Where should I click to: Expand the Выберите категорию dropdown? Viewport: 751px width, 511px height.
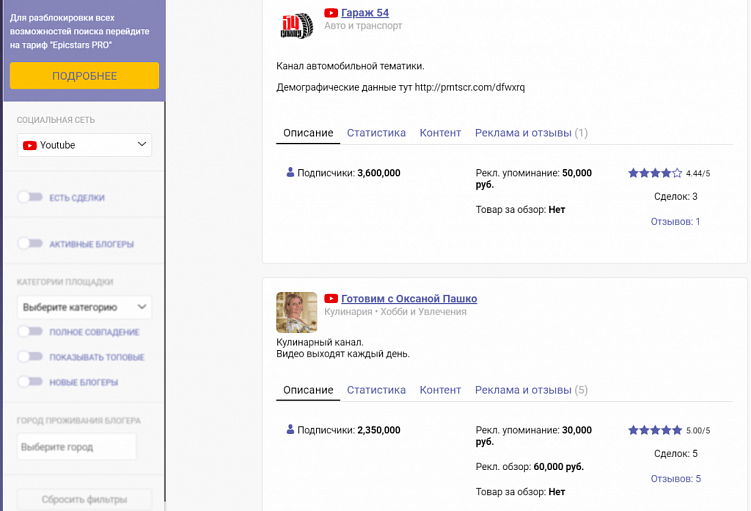tap(84, 307)
